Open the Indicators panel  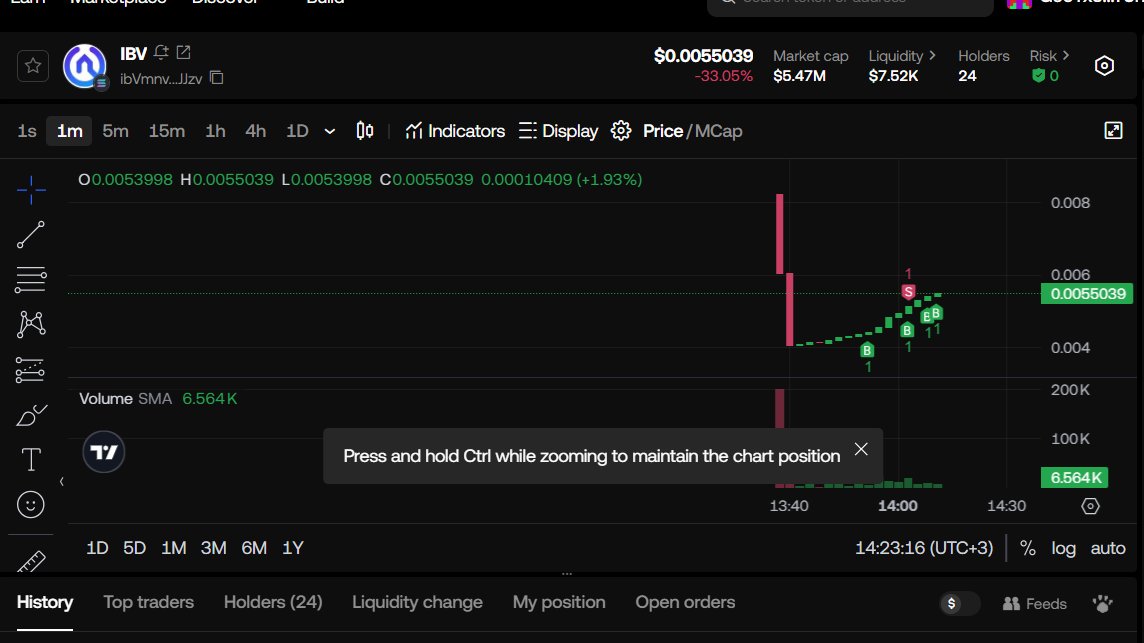[455, 131]
